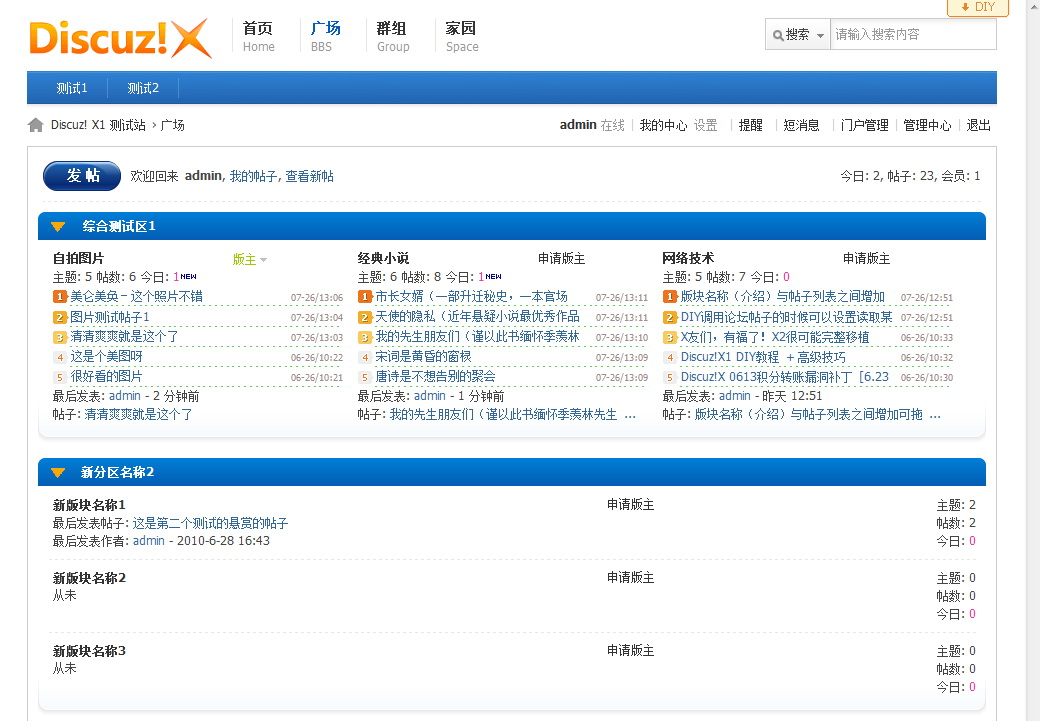Click 申请版主 for 新版块名称3

point(630,651)
